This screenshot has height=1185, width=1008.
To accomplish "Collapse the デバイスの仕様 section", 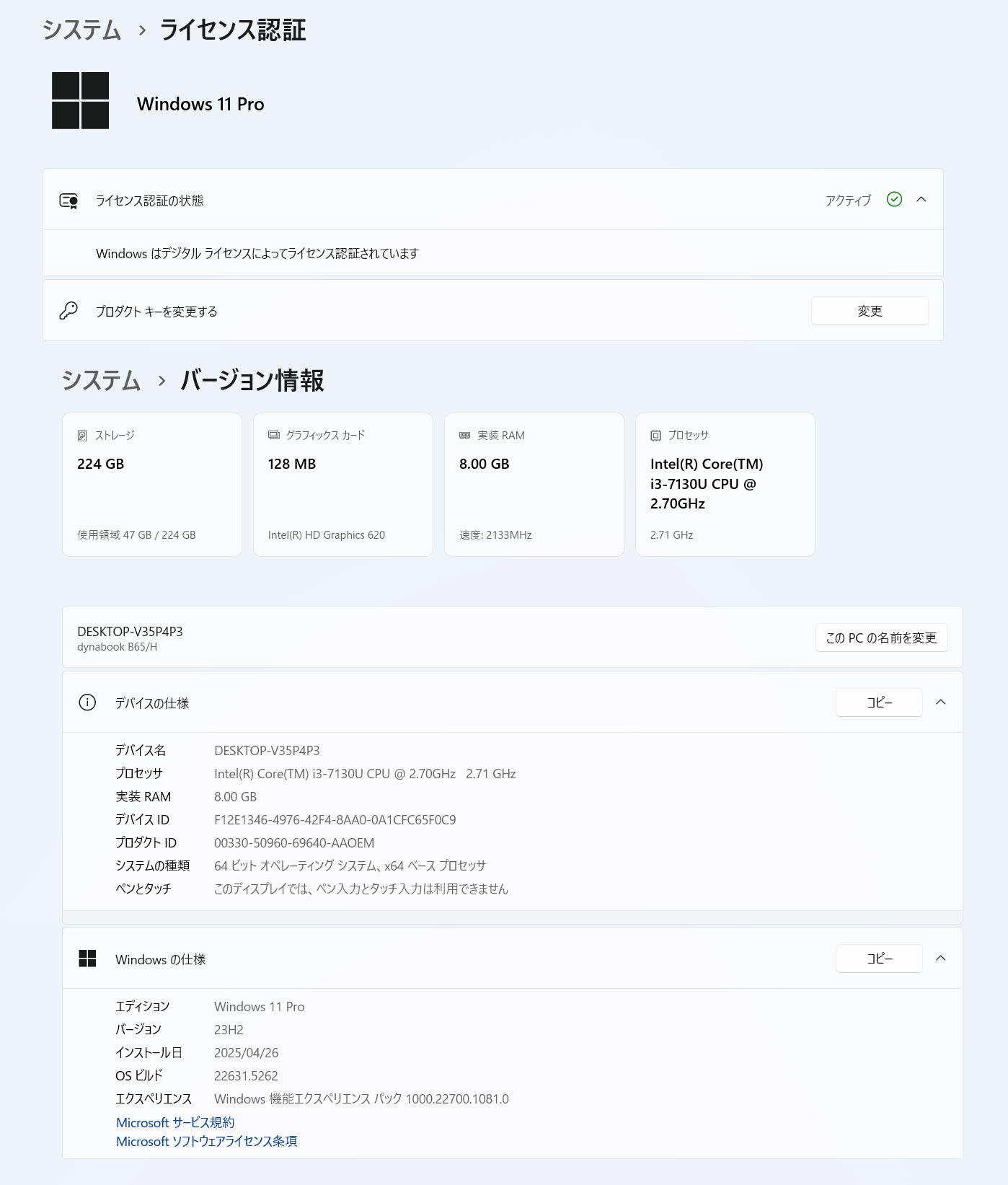I will tap(941, 702).
